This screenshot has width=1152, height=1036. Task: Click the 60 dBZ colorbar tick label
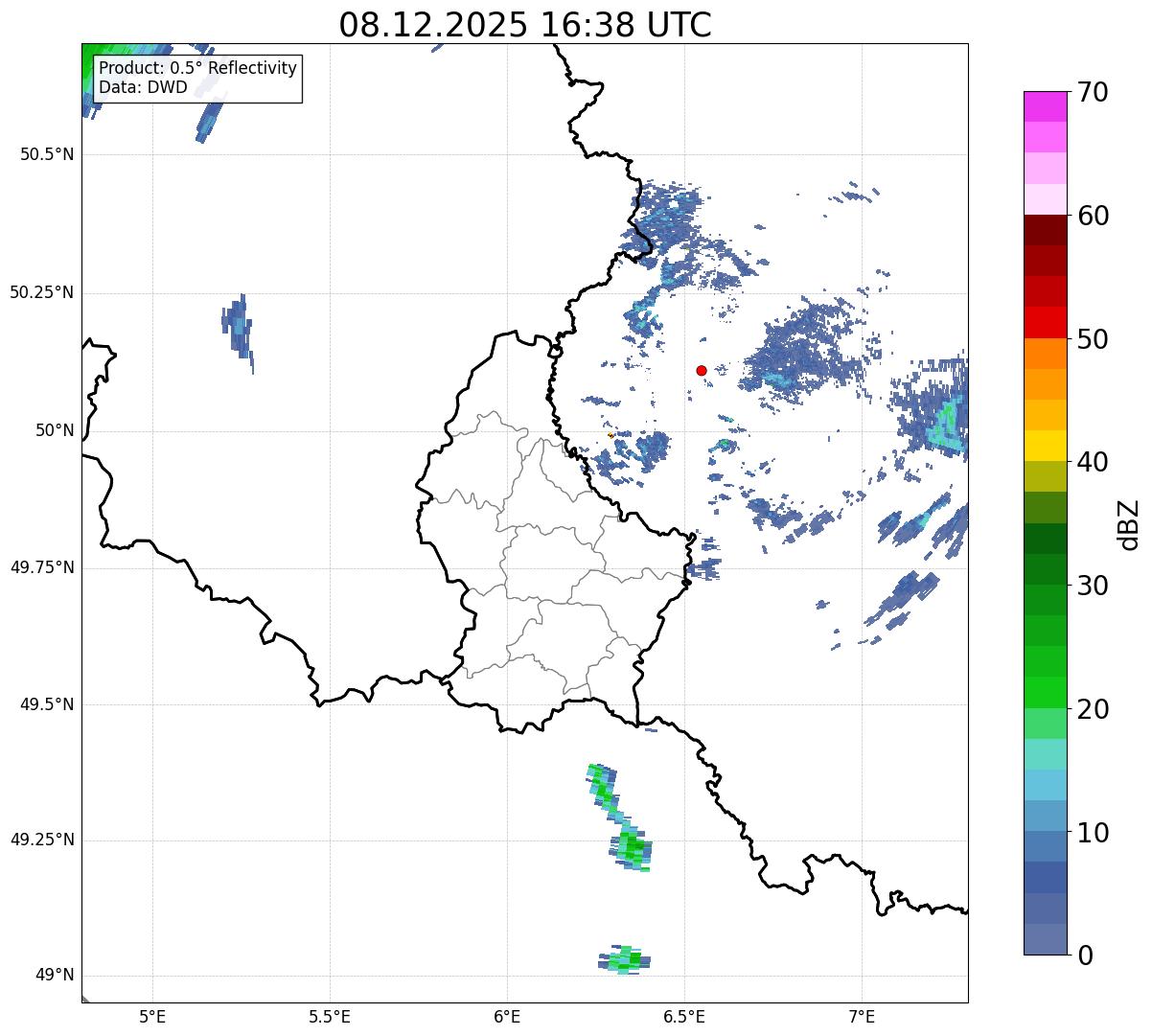[1093, 216]
